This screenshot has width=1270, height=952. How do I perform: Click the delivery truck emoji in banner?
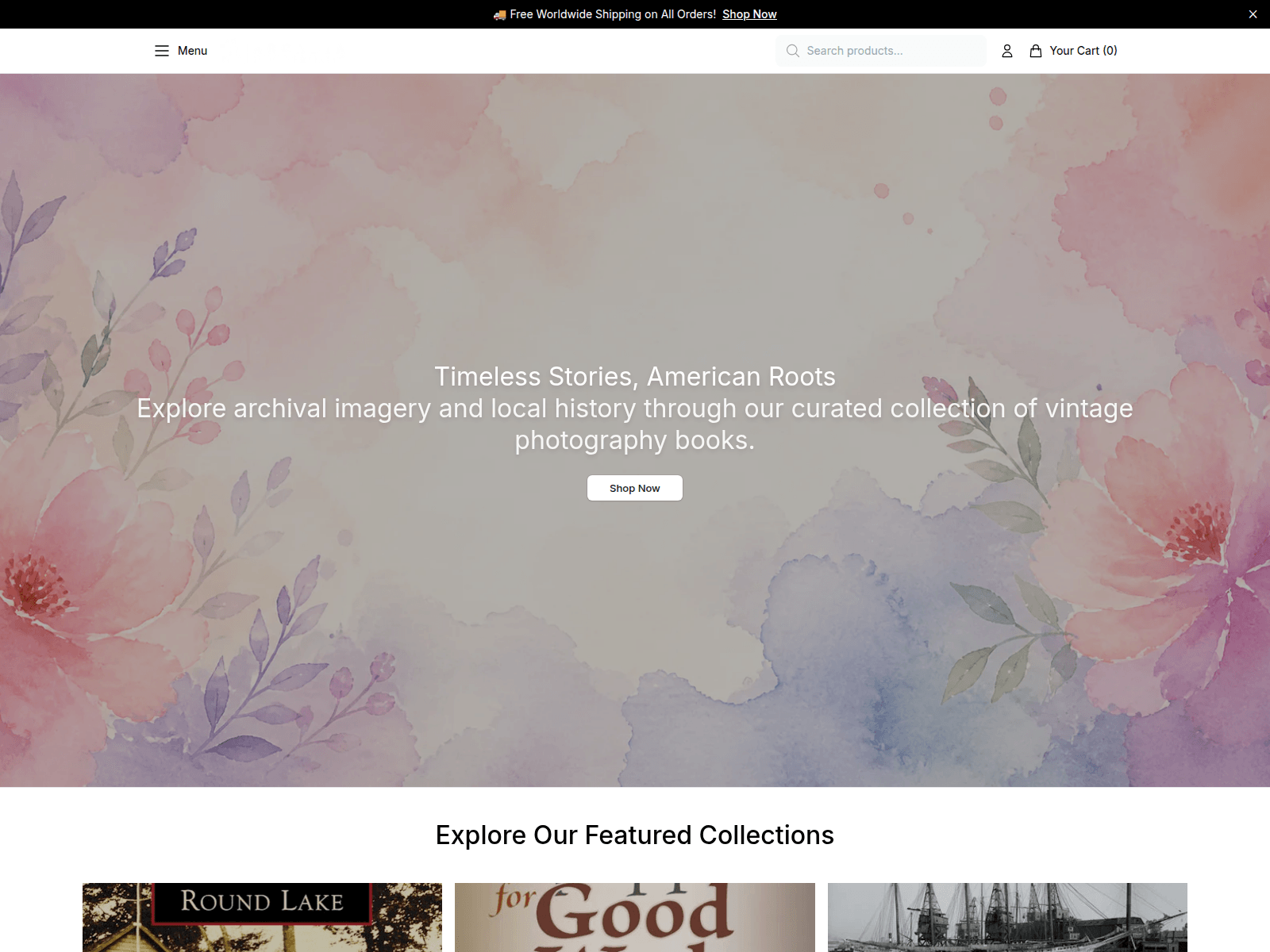[x=499, y=14]
